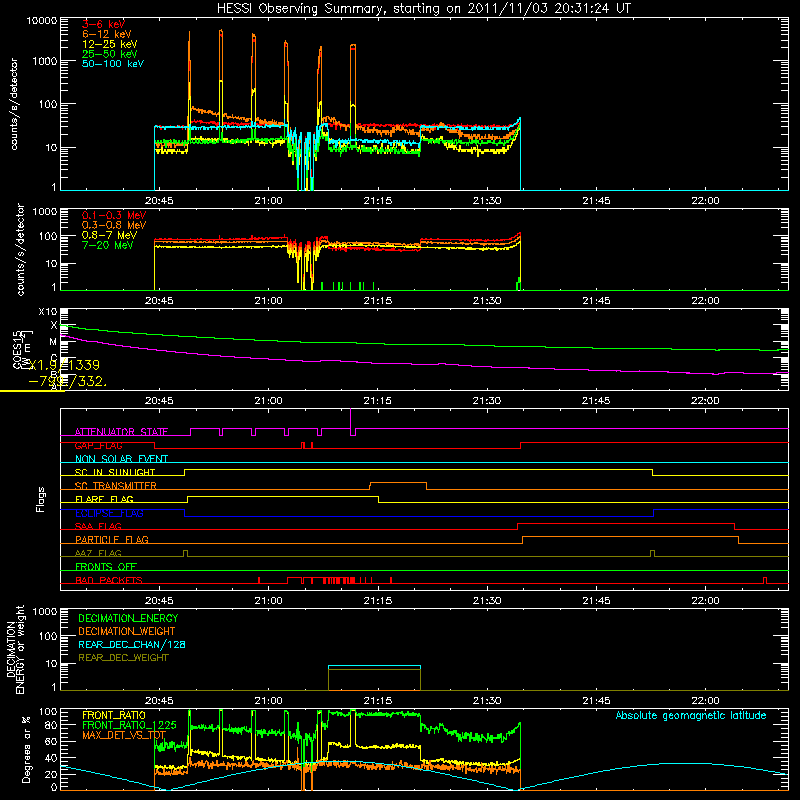Click the yellow 0.8-7 MeV legend label
Screen dimensions: 800x800
tap(109, 235)
